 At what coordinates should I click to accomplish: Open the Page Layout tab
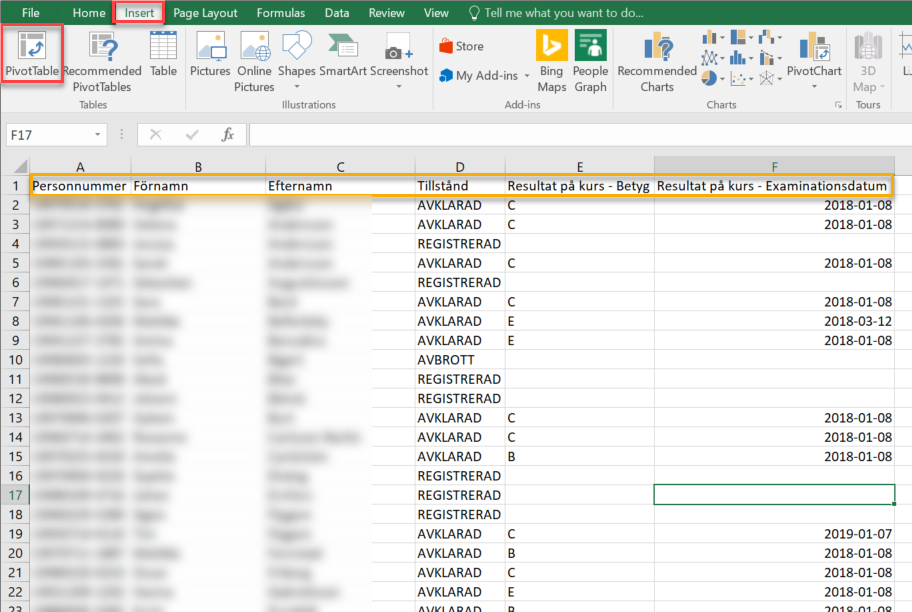[x=205, y=13]
